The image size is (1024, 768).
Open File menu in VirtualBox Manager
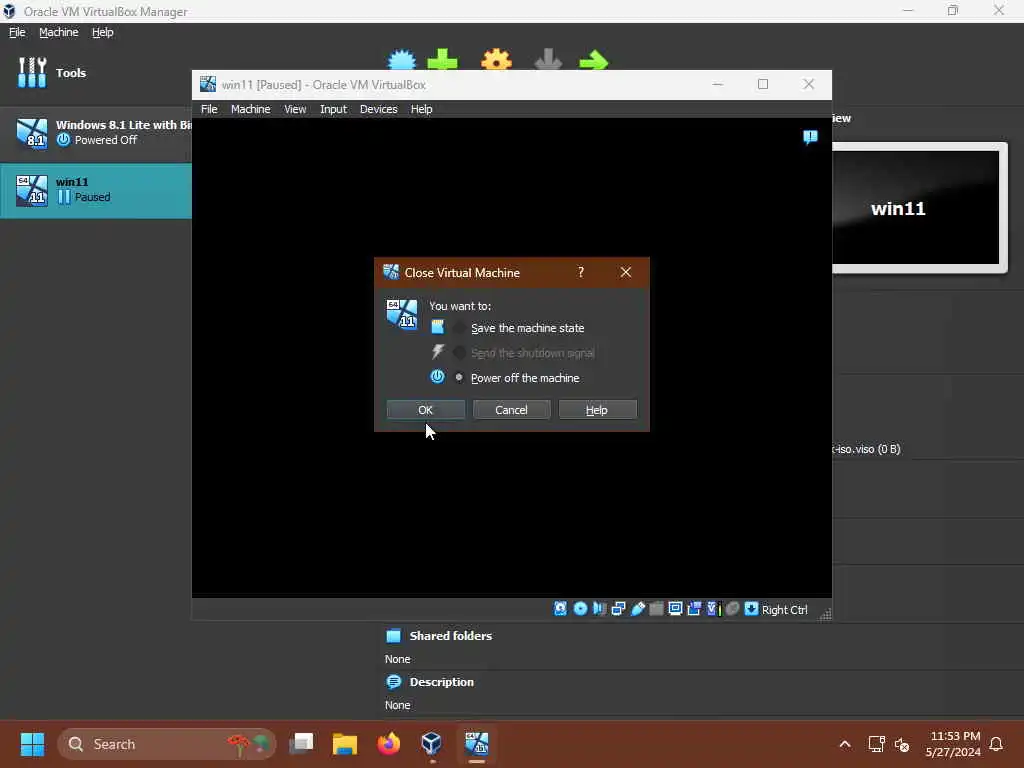click(x=17, y=32)
